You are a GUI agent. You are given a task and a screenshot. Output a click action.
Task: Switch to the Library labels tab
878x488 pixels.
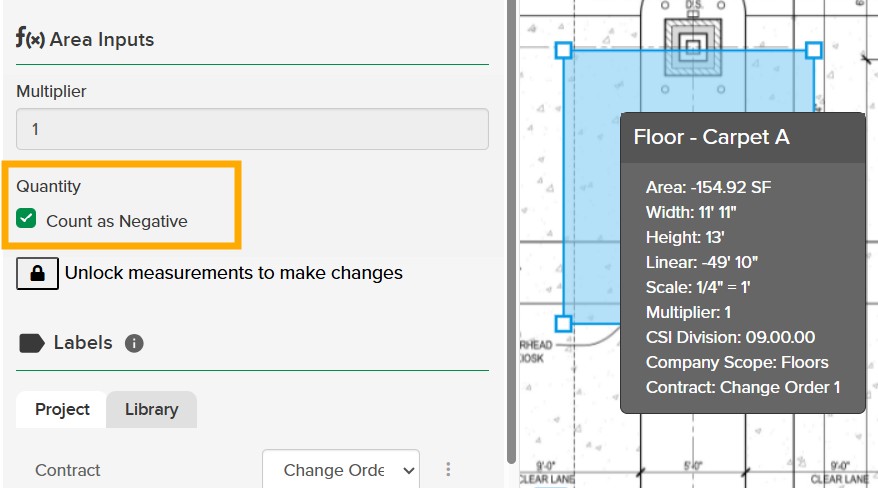151,410
